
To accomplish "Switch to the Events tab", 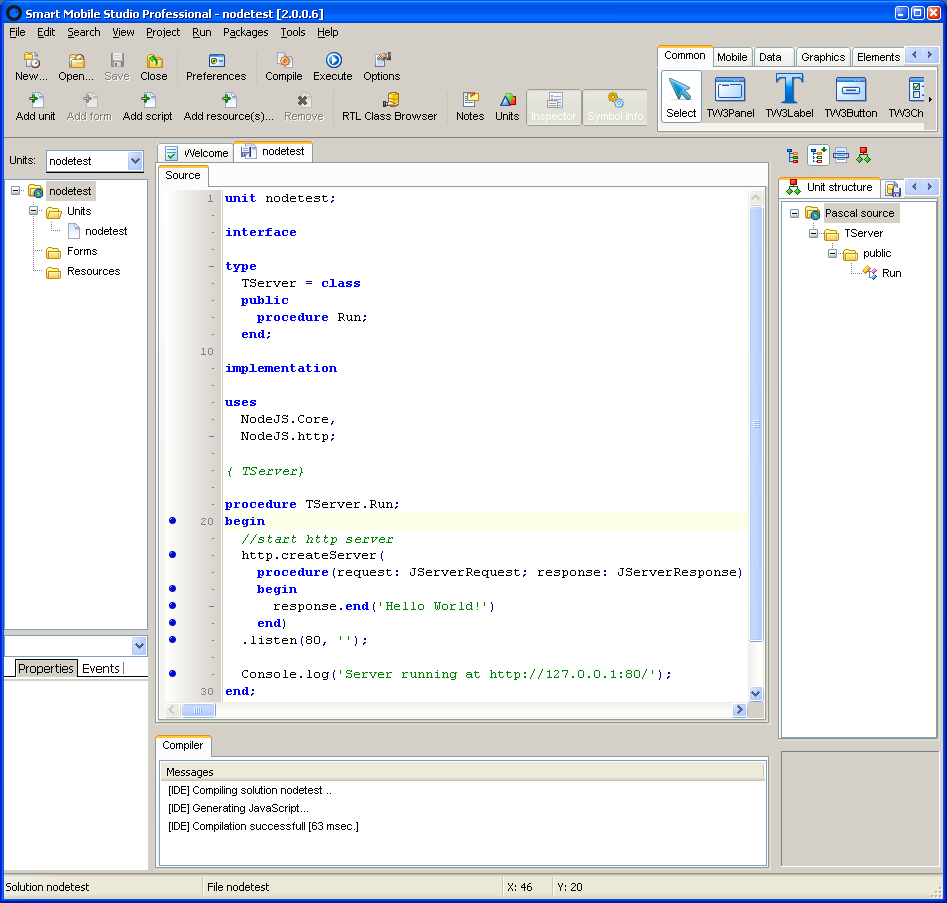I will pos(100,668).
